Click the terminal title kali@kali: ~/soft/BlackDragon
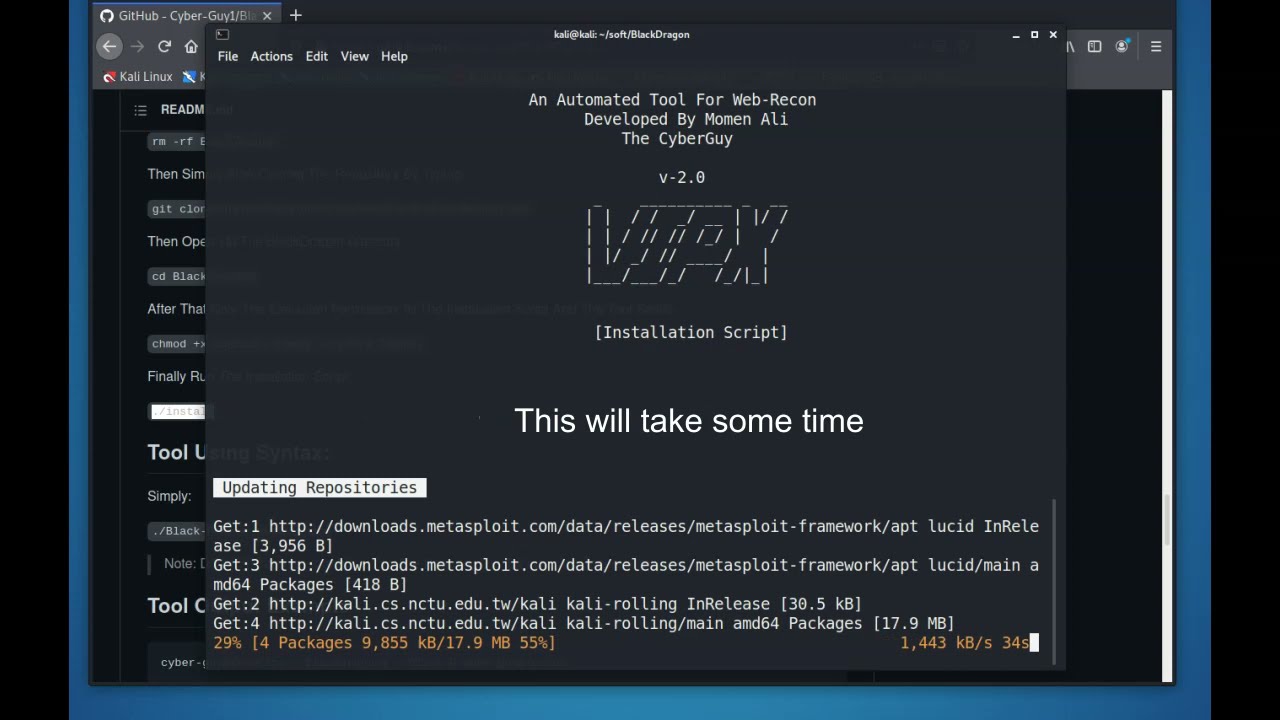 pos(621,35)
